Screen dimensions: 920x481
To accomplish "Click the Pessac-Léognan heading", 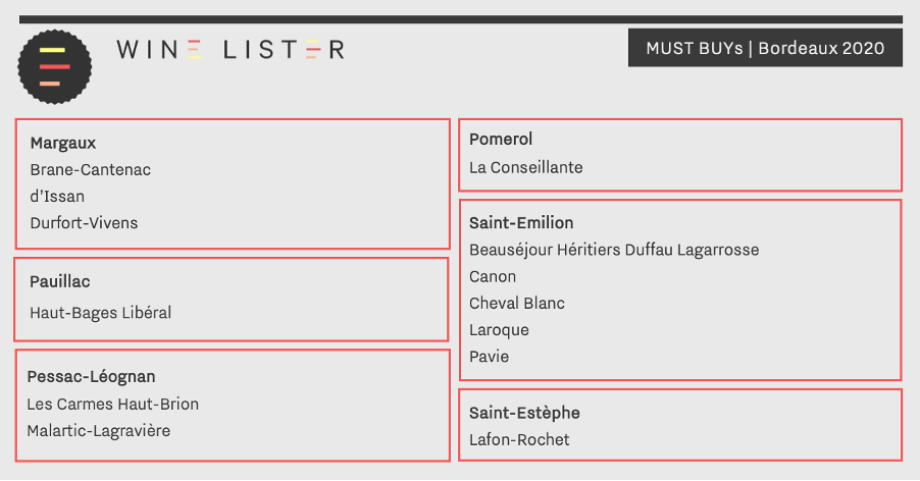I will pyautogui.click(x=91, y=377).
